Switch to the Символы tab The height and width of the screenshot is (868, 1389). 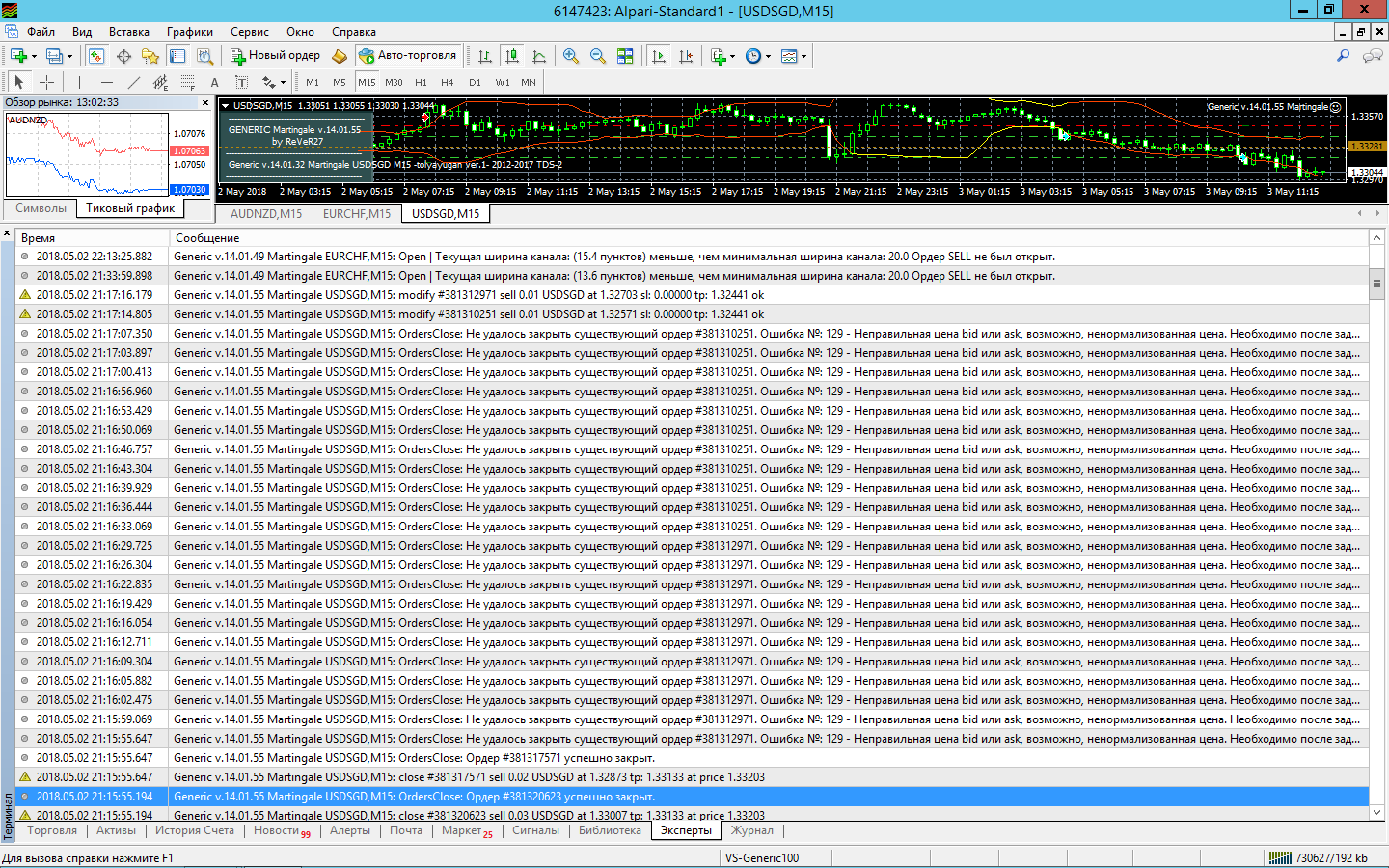tap(41, 208)
